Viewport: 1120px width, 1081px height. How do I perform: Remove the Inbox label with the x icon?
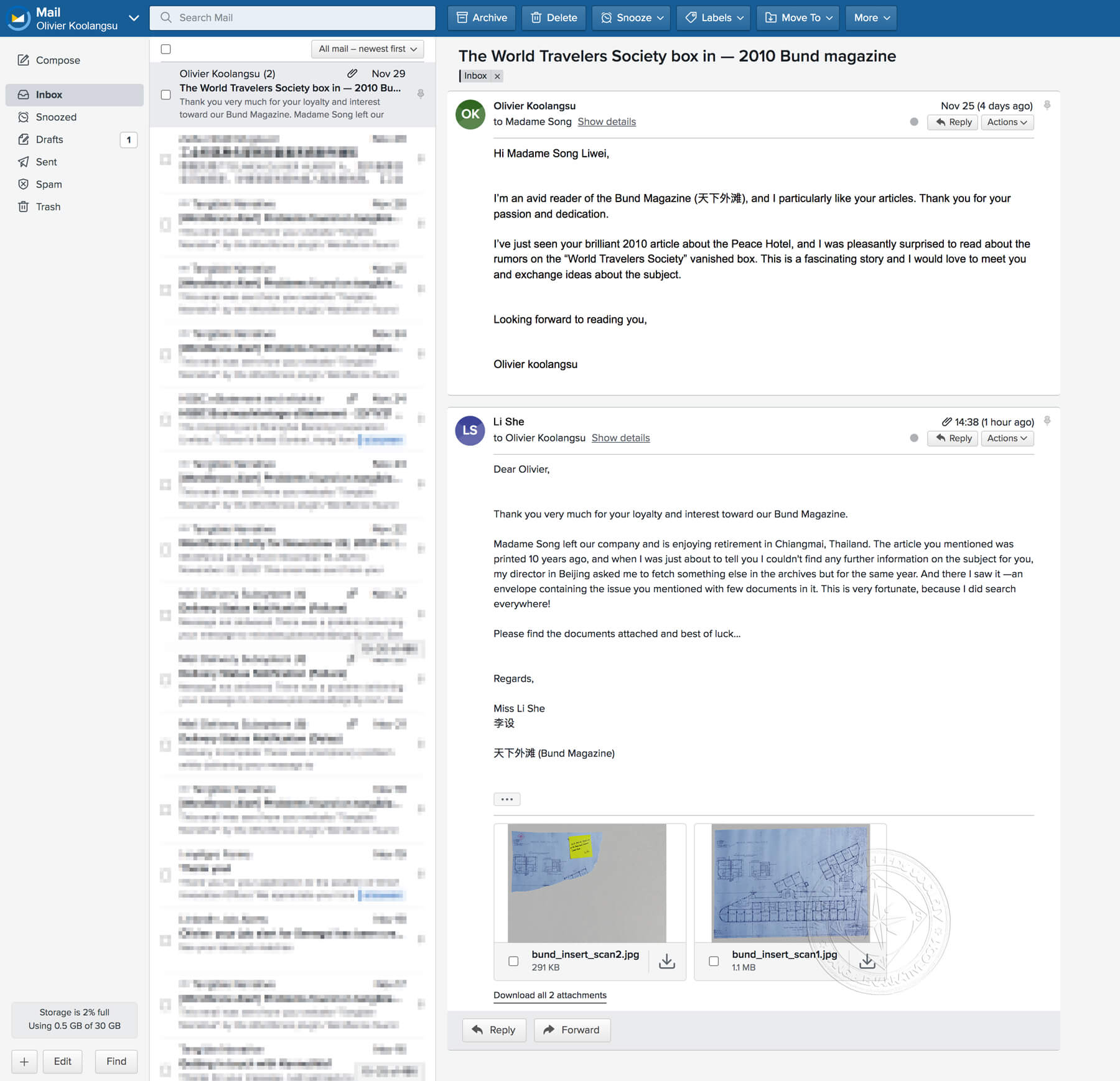497,76
